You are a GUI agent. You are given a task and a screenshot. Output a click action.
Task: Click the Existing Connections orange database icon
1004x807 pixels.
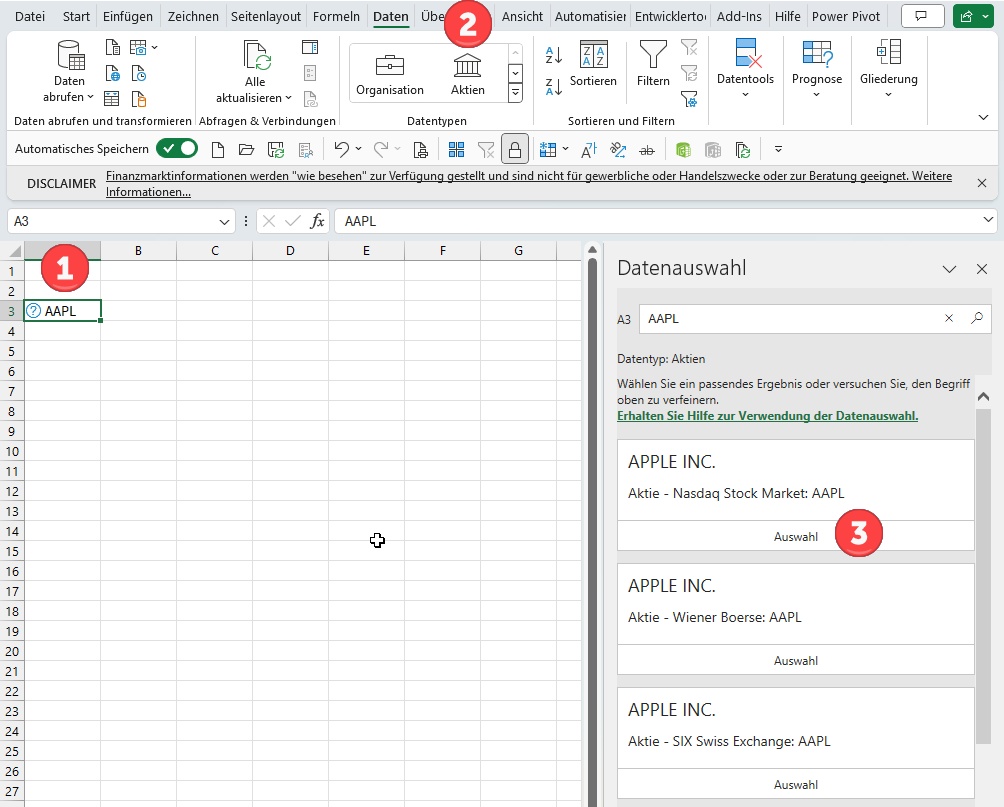point(139,99)
